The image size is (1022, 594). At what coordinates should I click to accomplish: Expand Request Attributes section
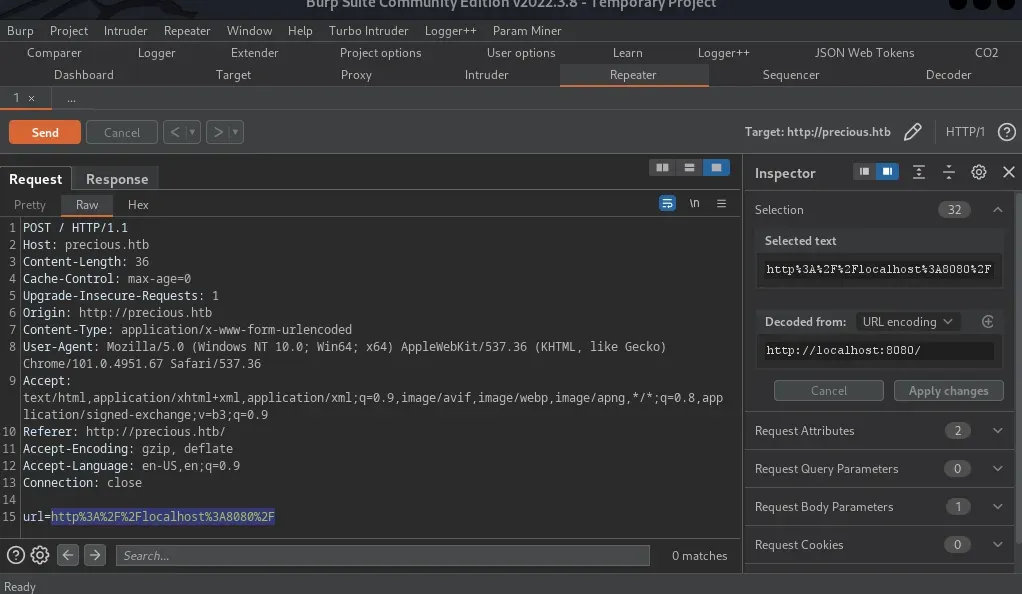[x=997, y=431]
